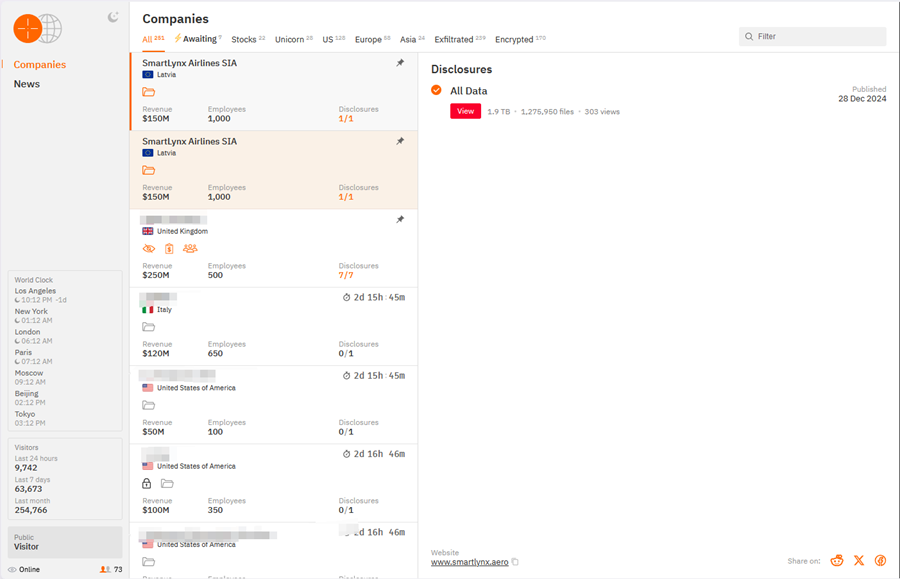Click the UK flag icon
Image resolution: width=900 pixels, height=579 pixels.
(x=148, y=231)
